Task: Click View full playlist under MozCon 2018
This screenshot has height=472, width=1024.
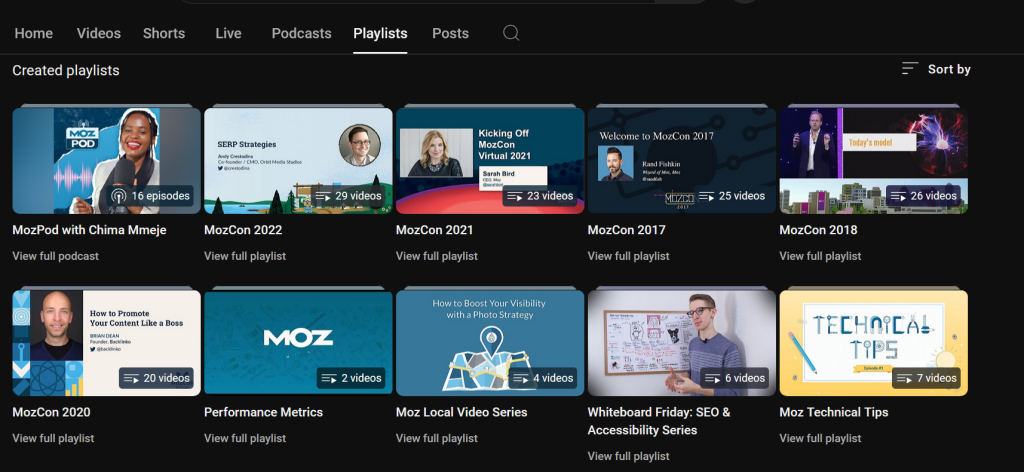Action: (x=820, y=256)
